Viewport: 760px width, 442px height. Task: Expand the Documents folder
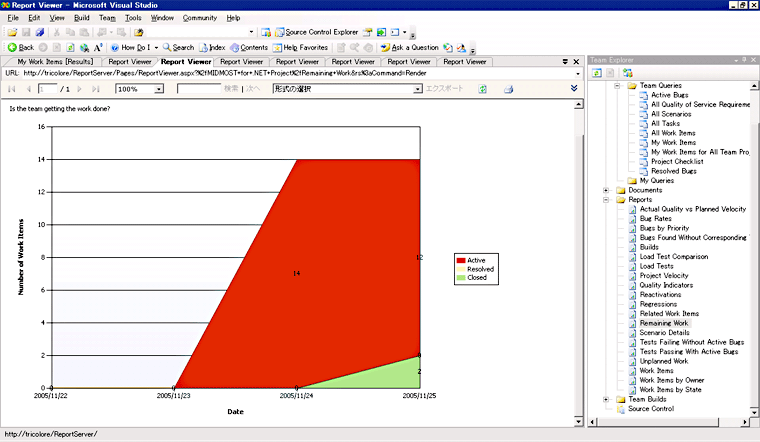pyautogui.click(x=606, y=190)
